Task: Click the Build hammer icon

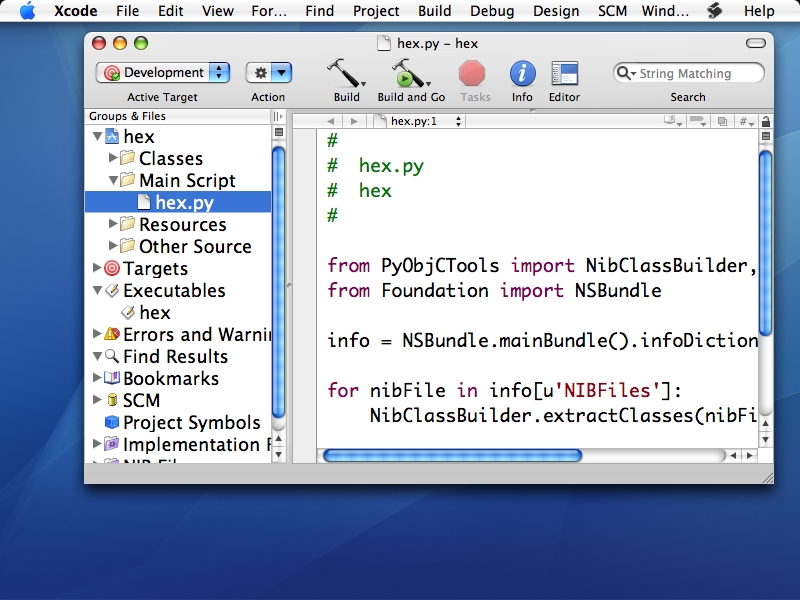Action: 346,73
